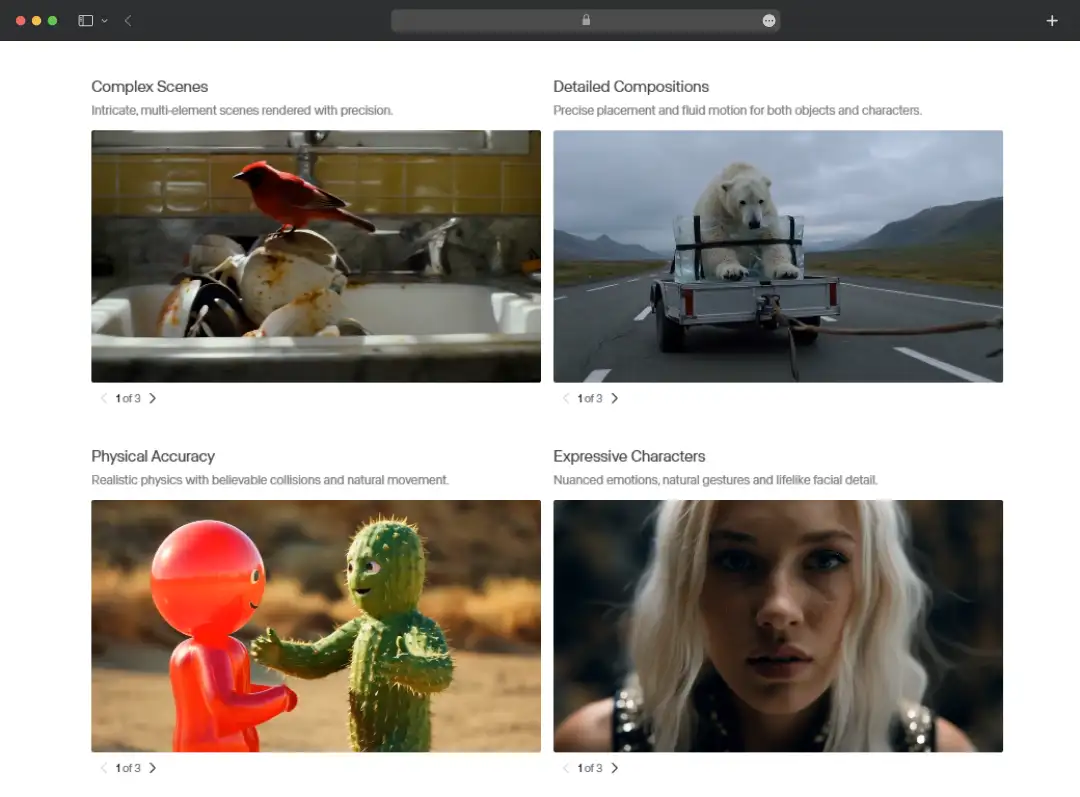Open a new tab with the plus icon
Viewport: 1080px width, 797px height.
pos(1051,20)
